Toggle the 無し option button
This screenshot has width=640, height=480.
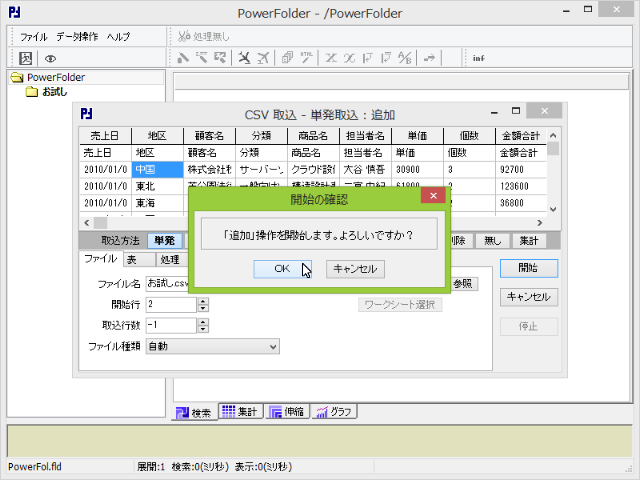pos(492,241)
